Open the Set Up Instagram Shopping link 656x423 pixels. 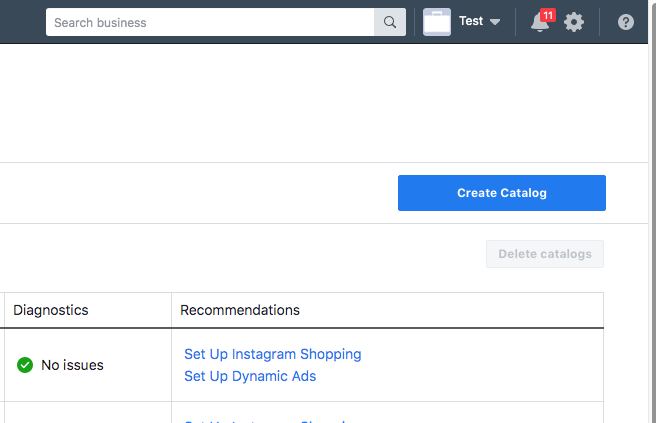click(273, 354)
